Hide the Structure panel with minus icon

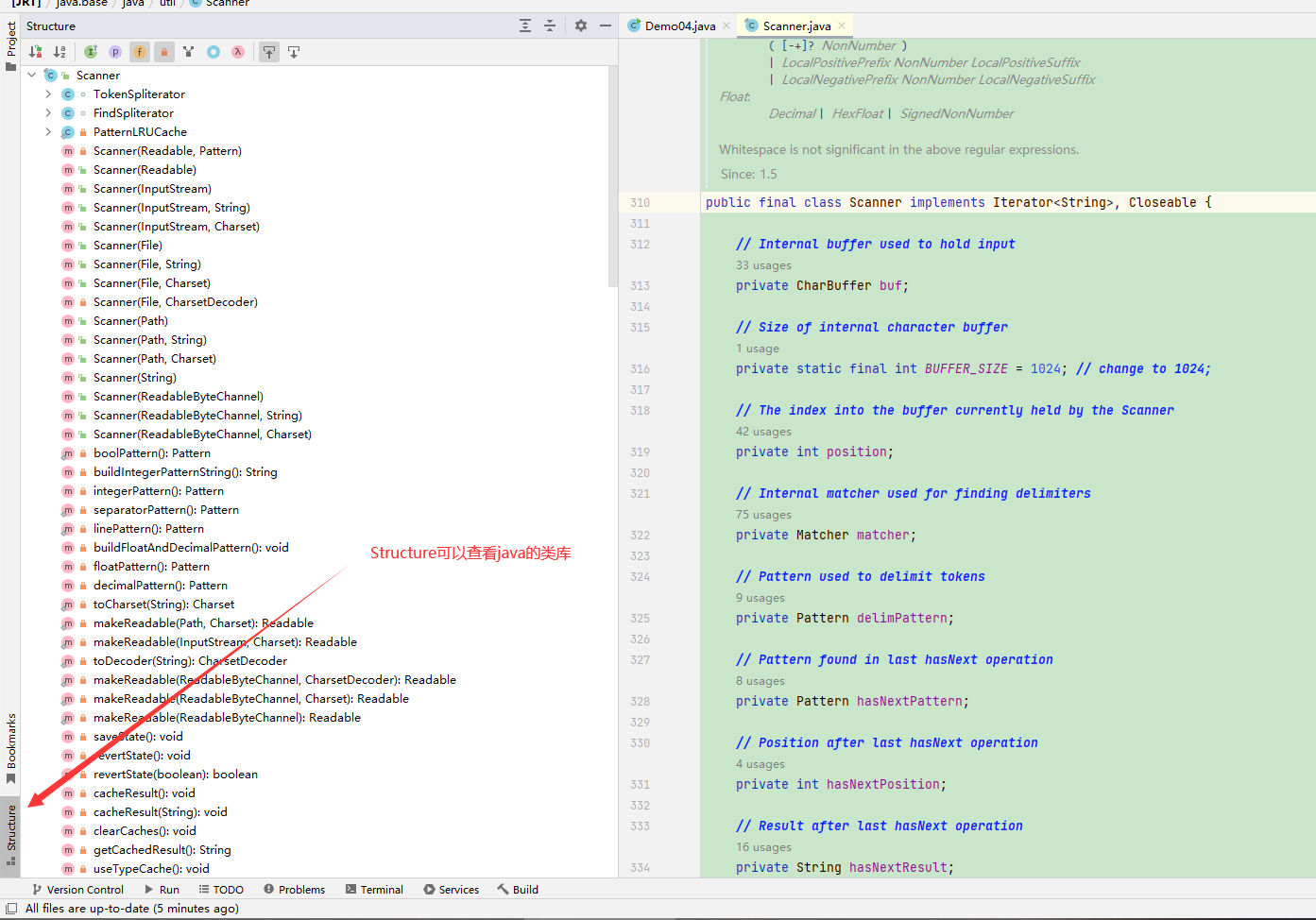pos(606,26)
